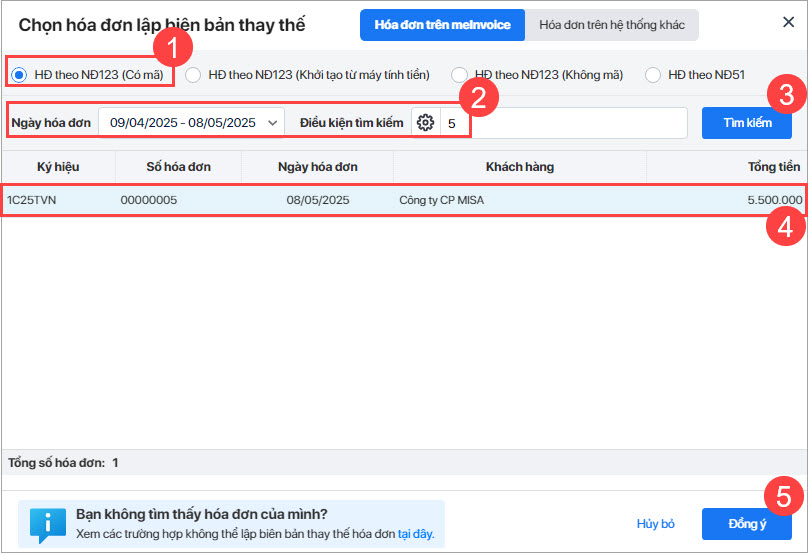The height and width of the screenshot is (553, 808).
Task: Switch to Hóa đơn trên hệ thống khác tab
Action: [612, 25]
